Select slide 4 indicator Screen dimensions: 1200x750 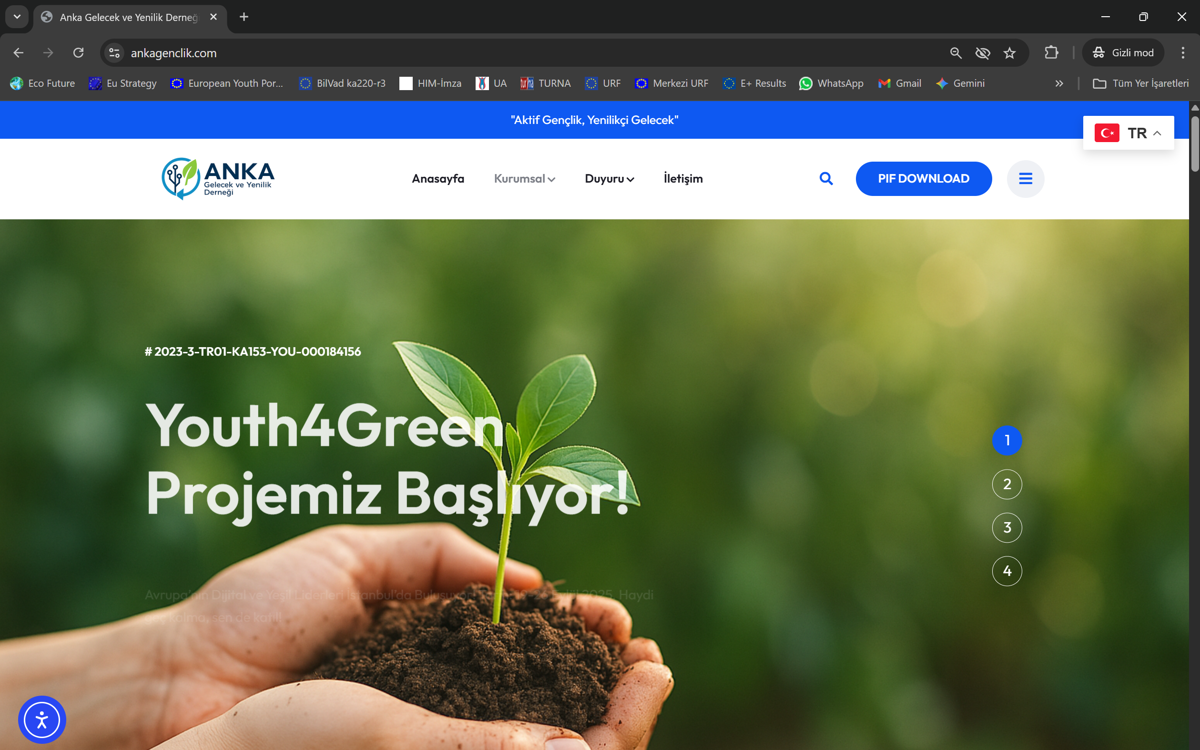[1007, 571]
